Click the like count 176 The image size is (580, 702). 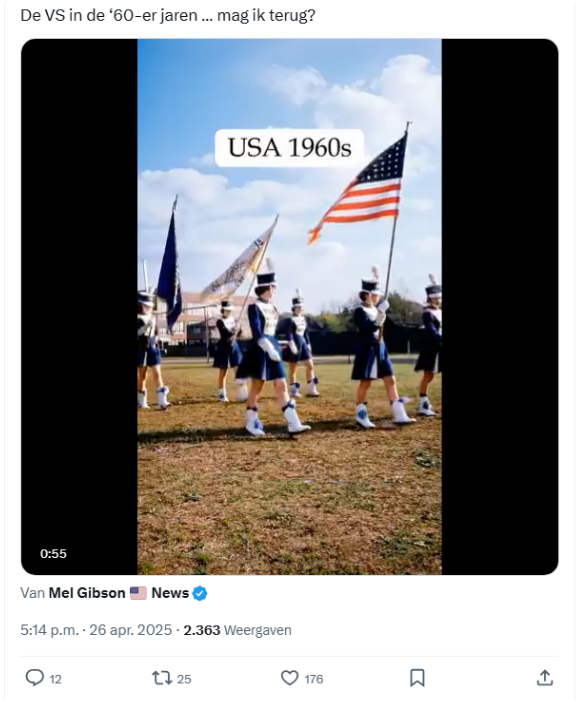(314, 679)
